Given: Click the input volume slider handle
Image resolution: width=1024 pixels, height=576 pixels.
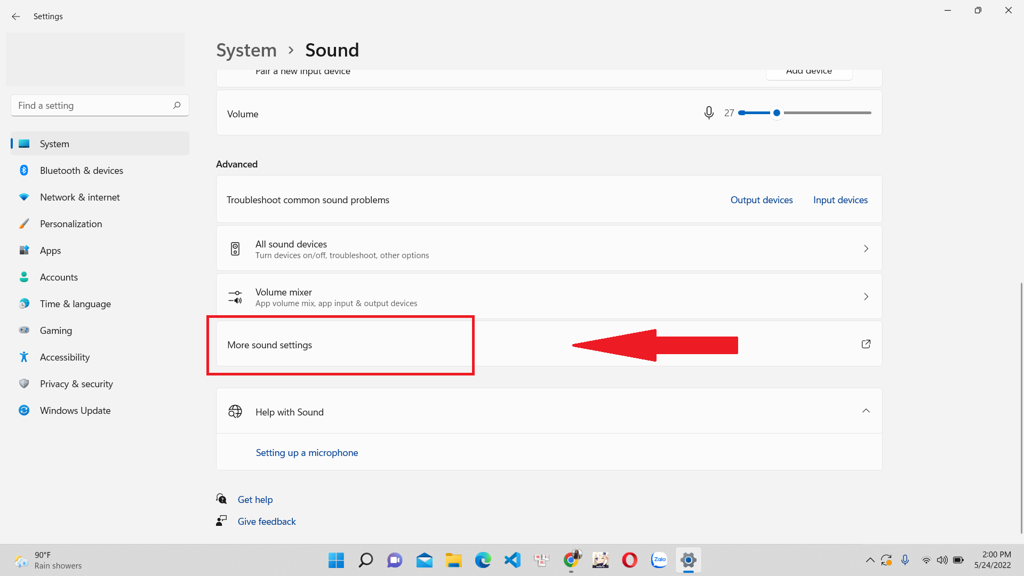Looking at the screenshot, I should click(777, 113).
